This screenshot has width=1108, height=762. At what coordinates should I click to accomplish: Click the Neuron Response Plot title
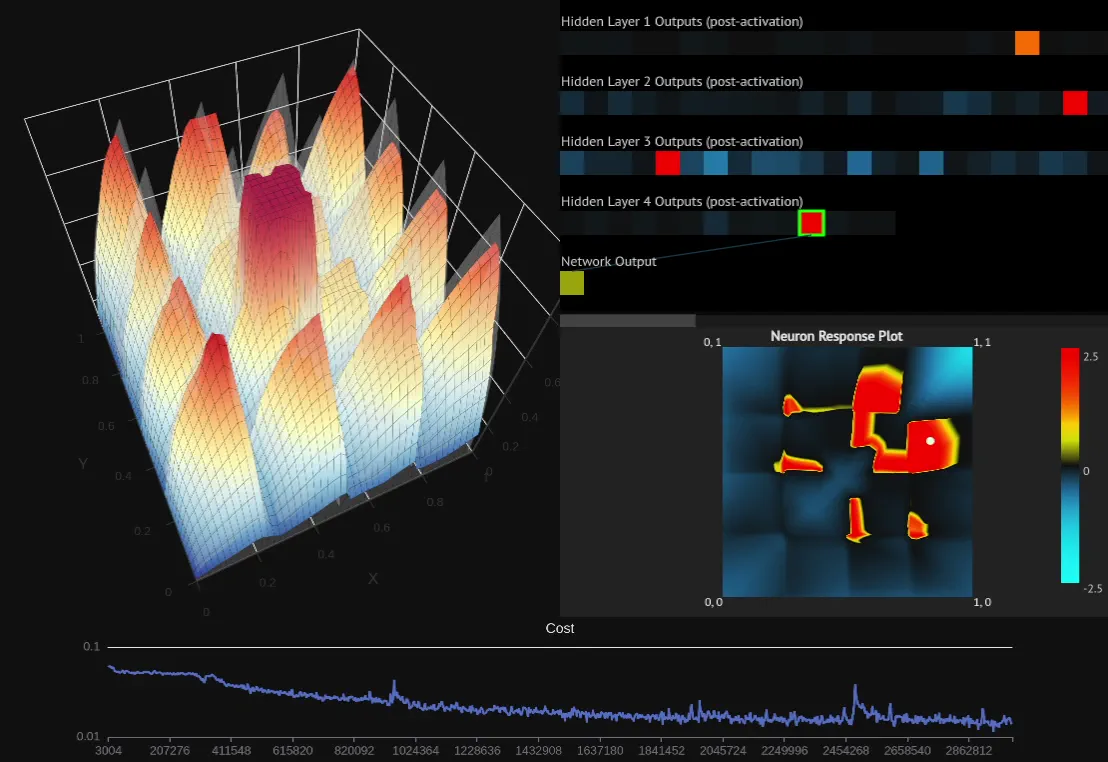point(836,336)
